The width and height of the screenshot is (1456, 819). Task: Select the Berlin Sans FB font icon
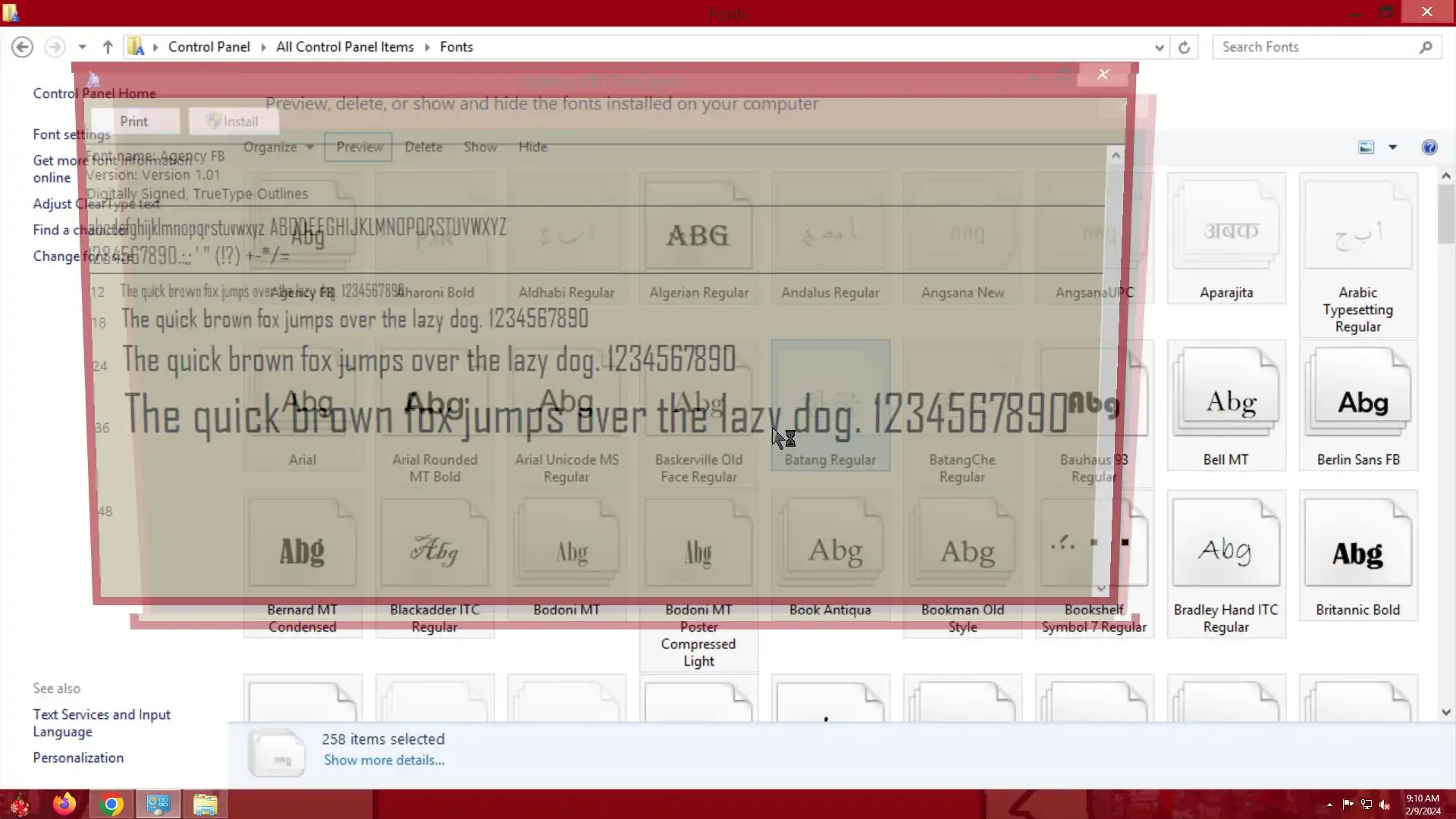[1357, 394]
